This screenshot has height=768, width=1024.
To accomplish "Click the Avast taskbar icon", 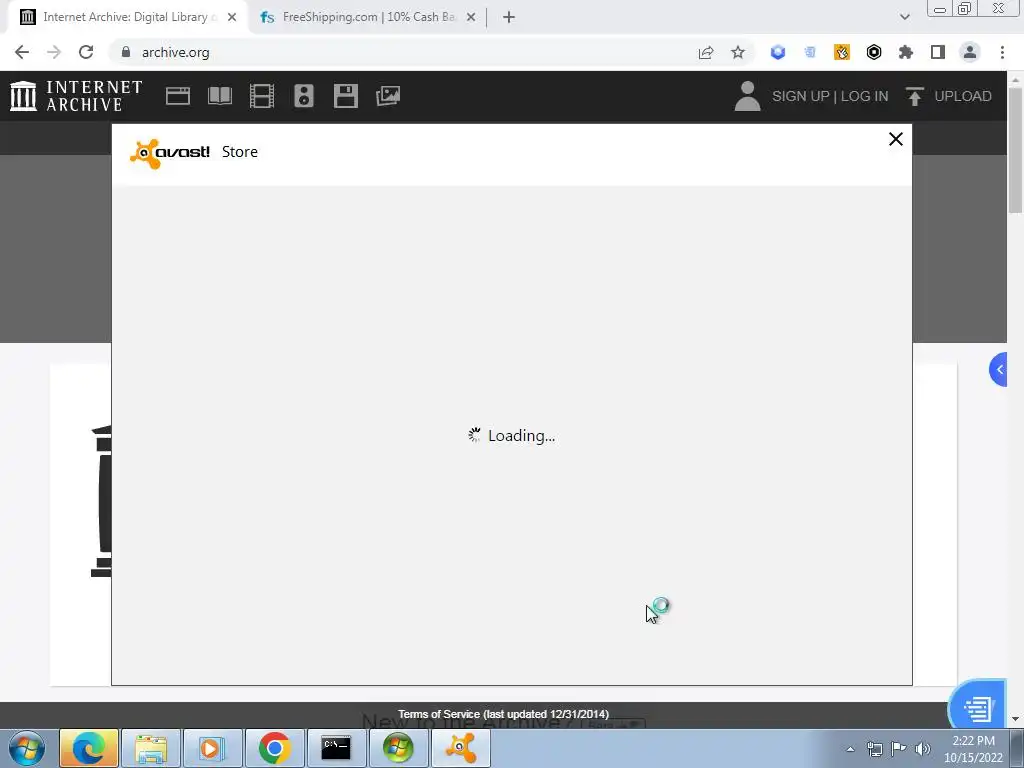I will [x=460, y=748].
